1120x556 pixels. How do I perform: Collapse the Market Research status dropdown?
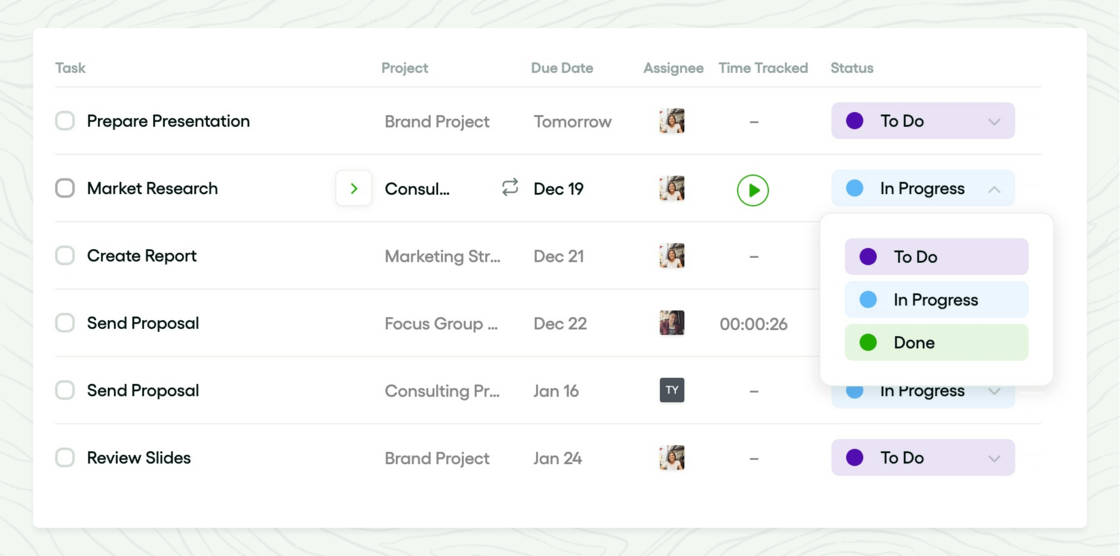pyautogui.click(x=994, y=189)
